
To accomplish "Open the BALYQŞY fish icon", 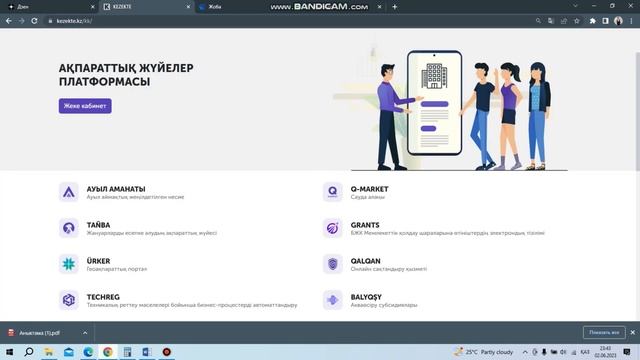I will 333,300.
